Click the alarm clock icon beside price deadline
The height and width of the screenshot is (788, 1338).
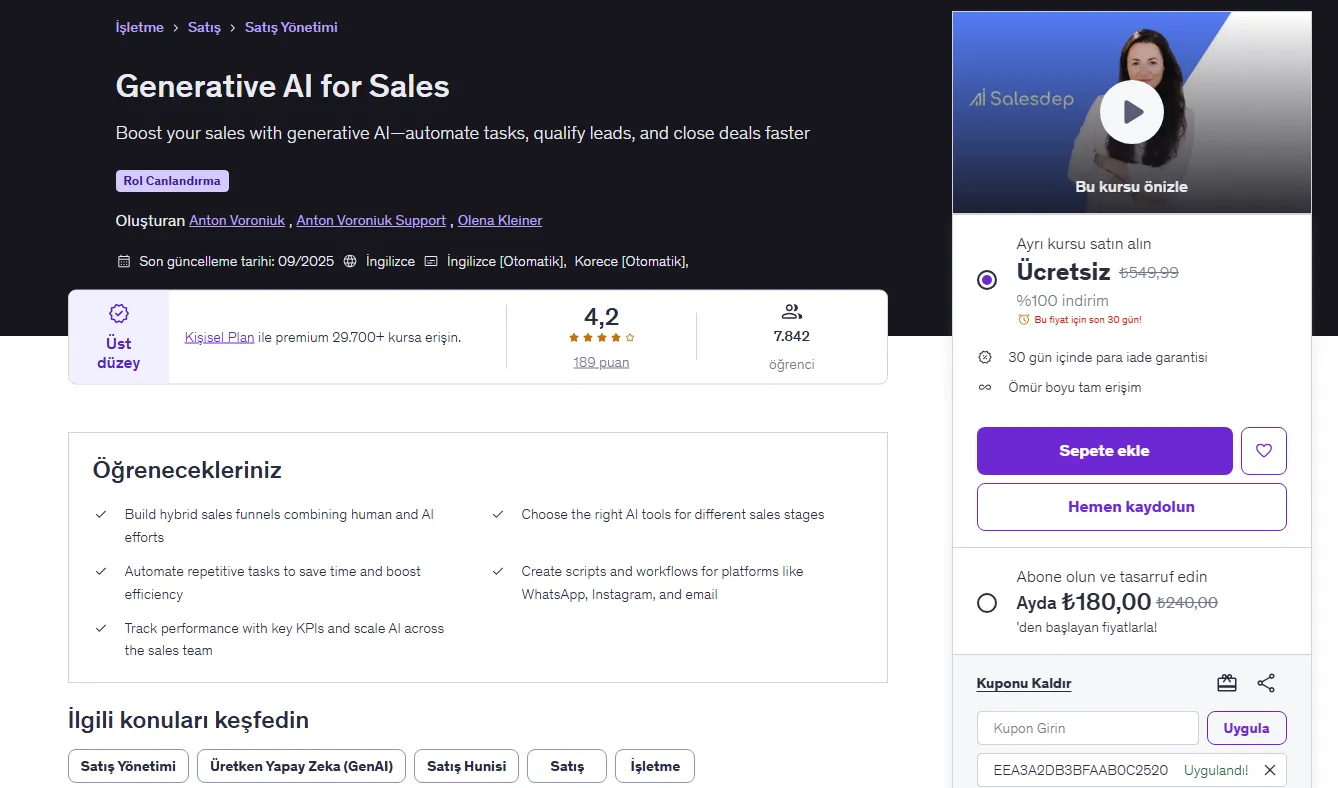pos(1023,320)
